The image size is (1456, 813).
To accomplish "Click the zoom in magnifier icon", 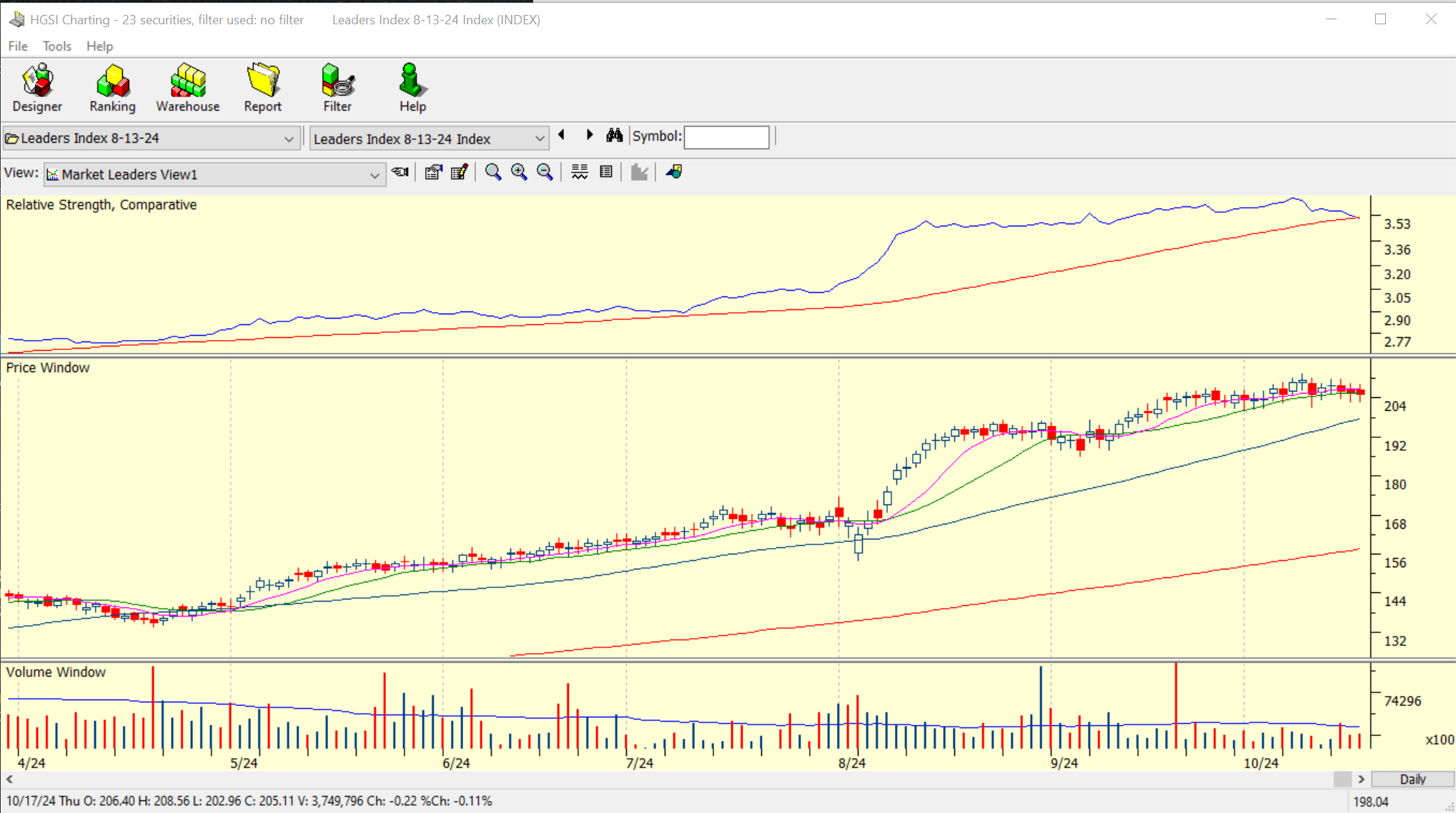I will [519, 172].
